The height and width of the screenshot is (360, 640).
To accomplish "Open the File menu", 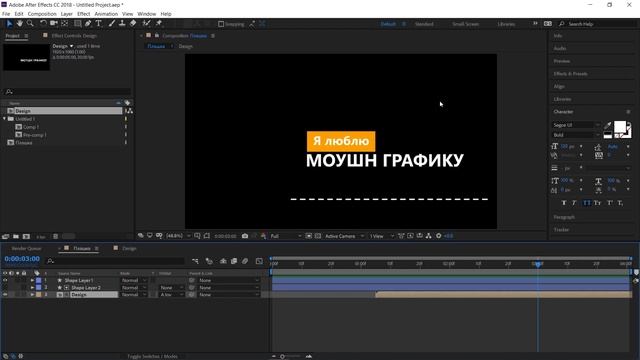I will click(6, 14).
